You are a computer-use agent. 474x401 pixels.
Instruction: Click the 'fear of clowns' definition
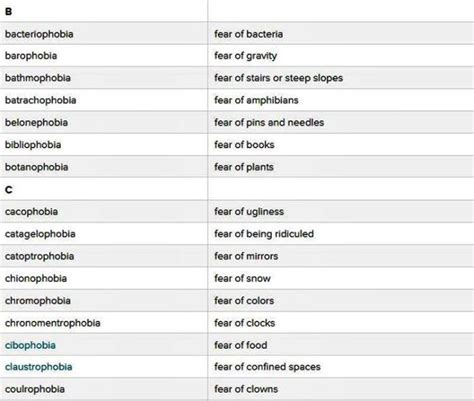pos(246,389)
